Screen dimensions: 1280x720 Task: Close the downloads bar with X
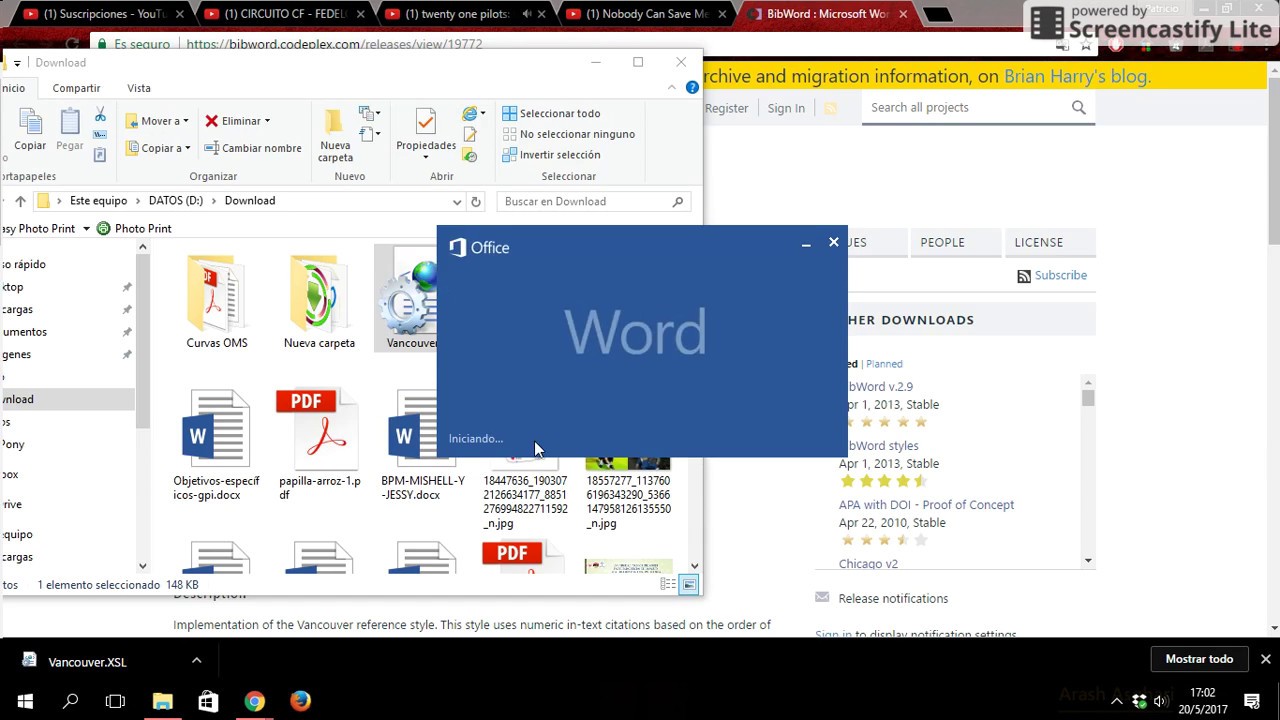pos(1265,659)
